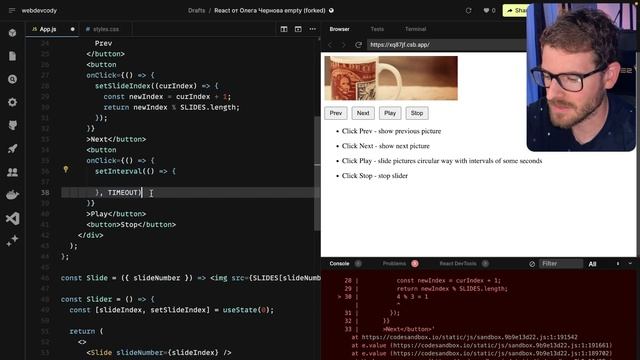Click the split editor icon
Image resolution: width=640 pixels, height=360 pixels.
tap(284, 29)
